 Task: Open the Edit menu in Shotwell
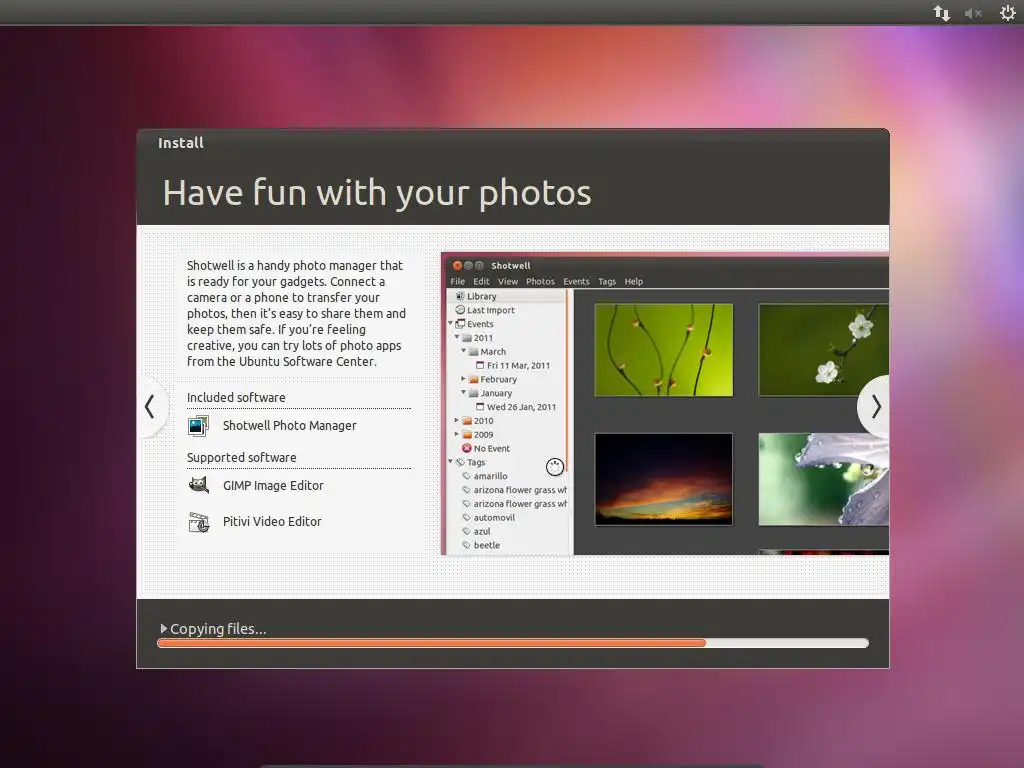[481, 281]
